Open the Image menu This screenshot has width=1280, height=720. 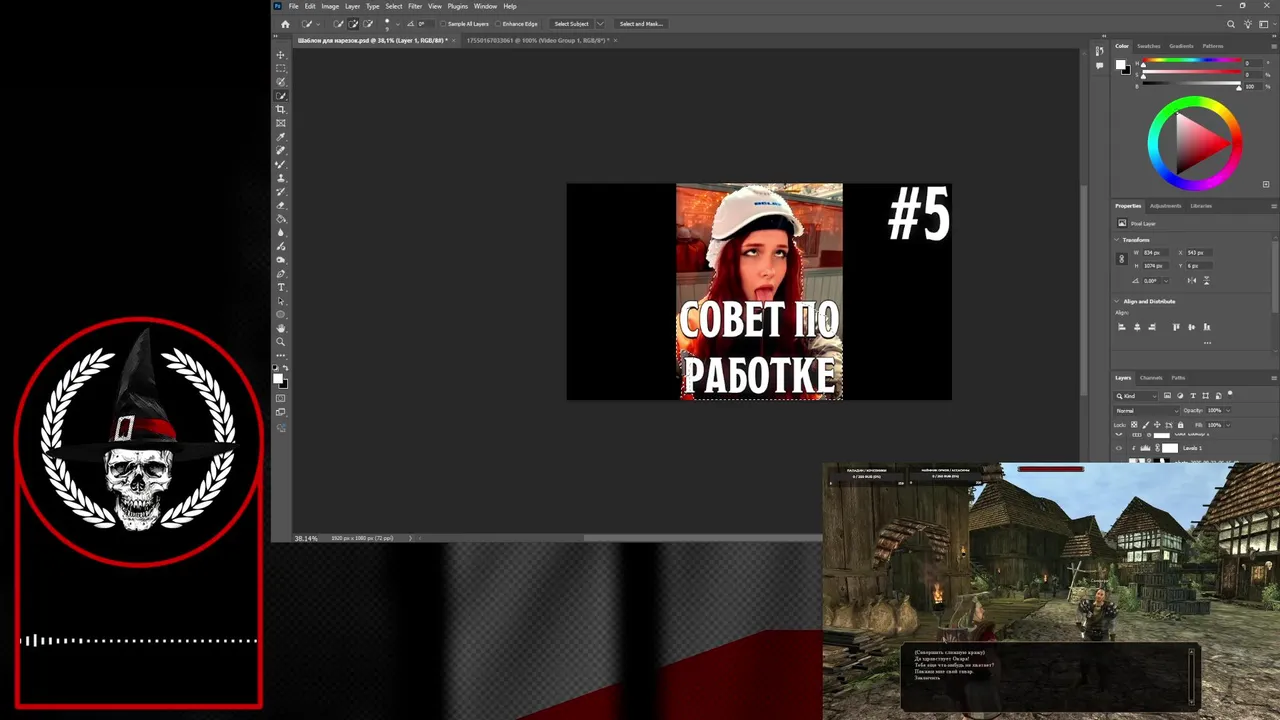click(330, 6)
